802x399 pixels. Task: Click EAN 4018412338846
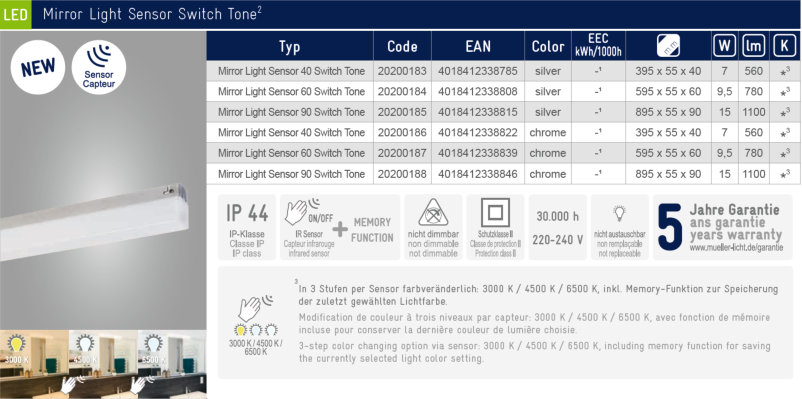click(478, 174)
